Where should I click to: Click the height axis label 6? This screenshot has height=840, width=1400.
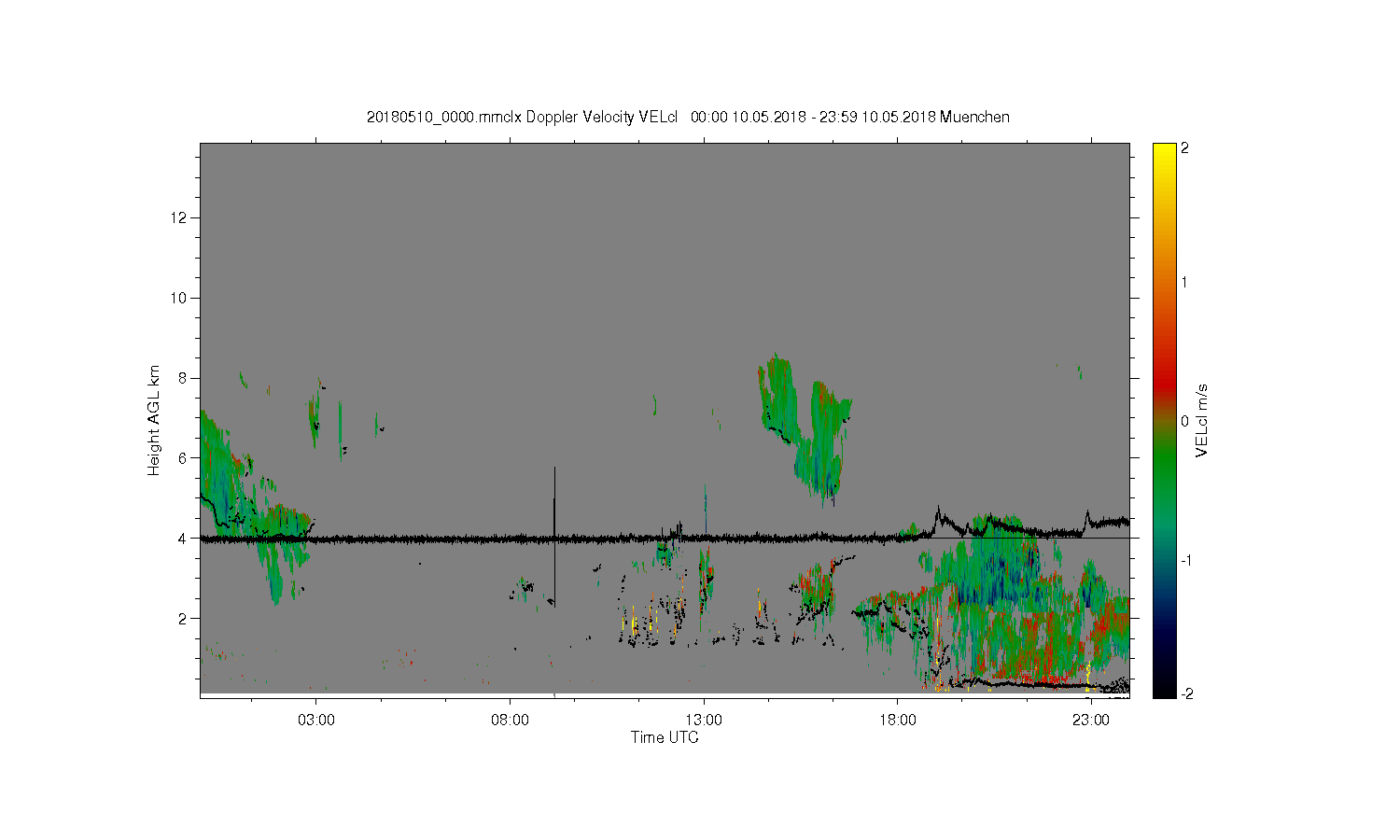184,458
